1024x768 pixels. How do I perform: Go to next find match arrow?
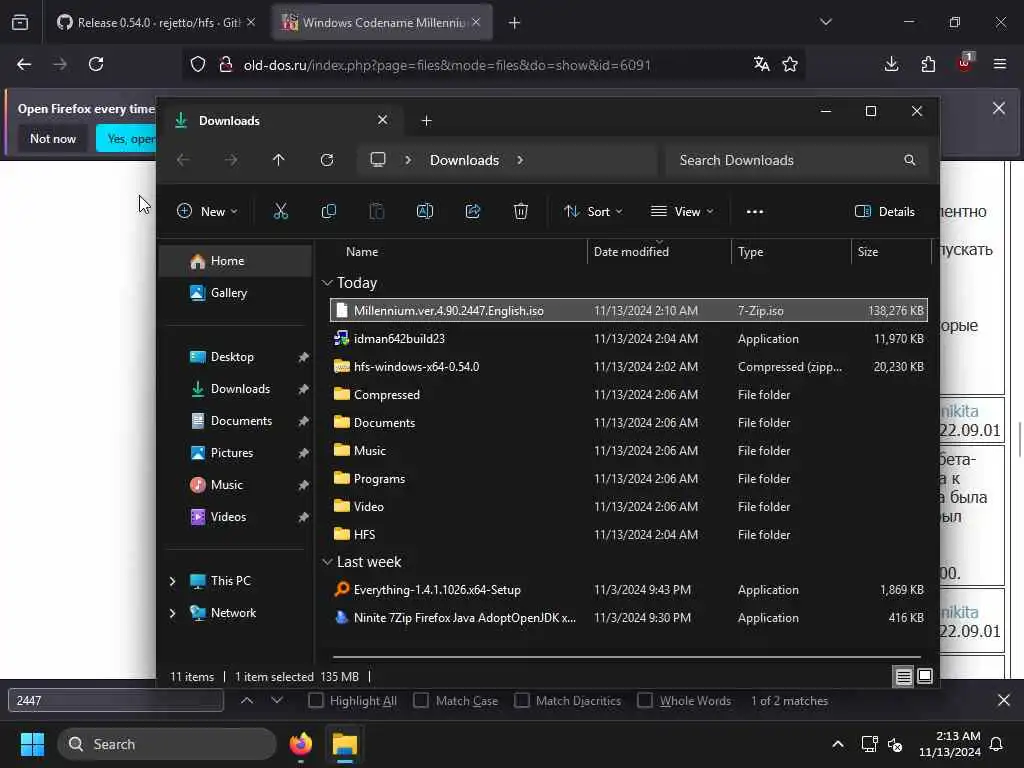coord(277,700)
